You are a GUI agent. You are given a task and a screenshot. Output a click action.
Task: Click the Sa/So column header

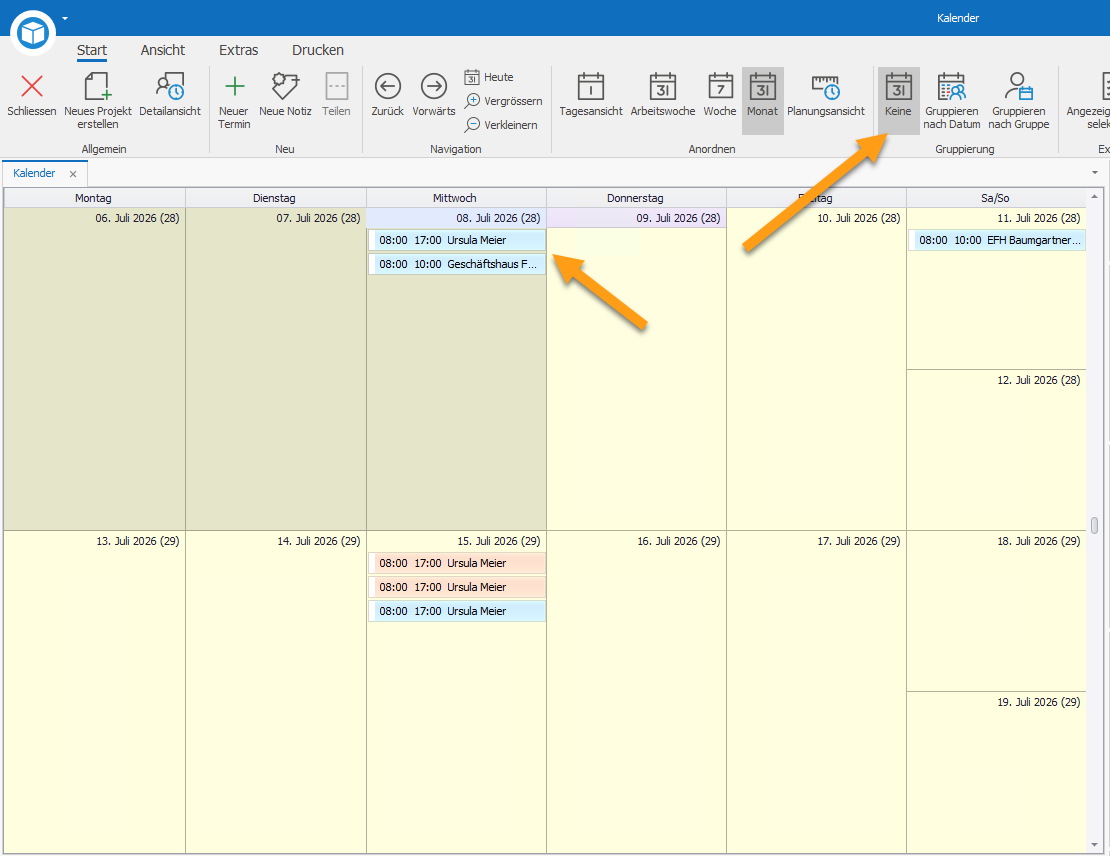click(x=995, y=198)
